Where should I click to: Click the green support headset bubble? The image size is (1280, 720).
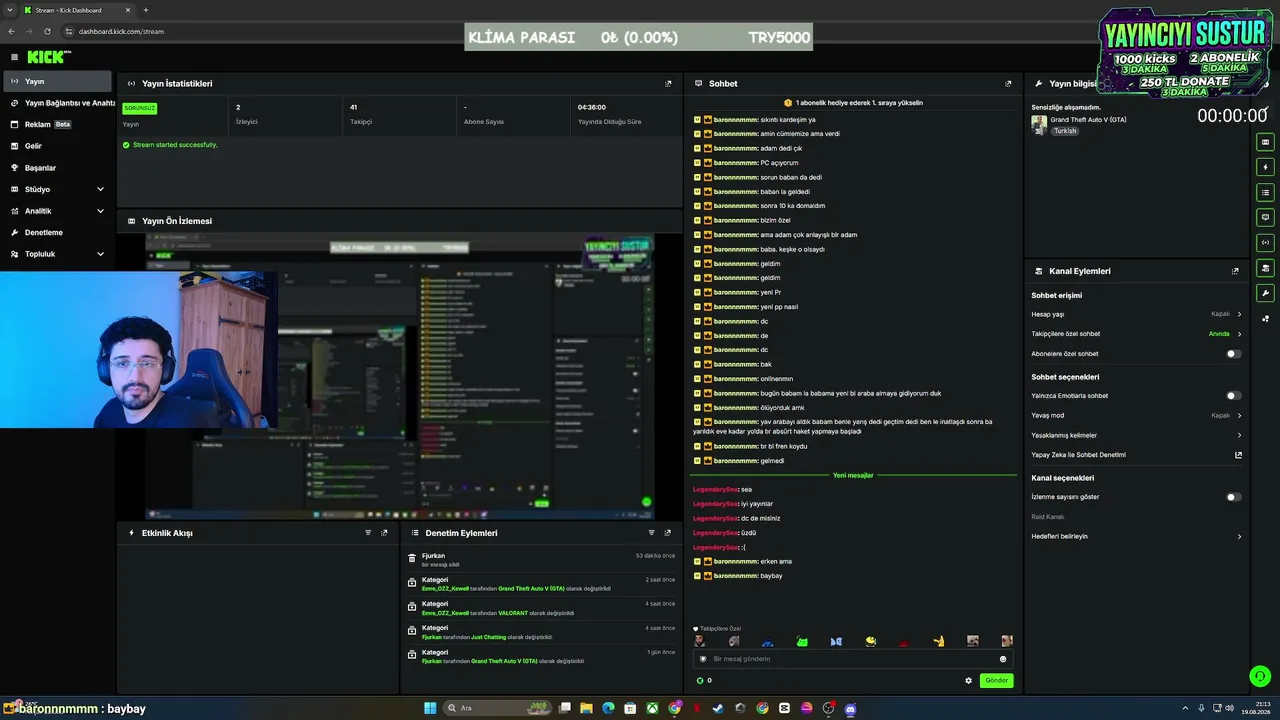pos(1260,676)
